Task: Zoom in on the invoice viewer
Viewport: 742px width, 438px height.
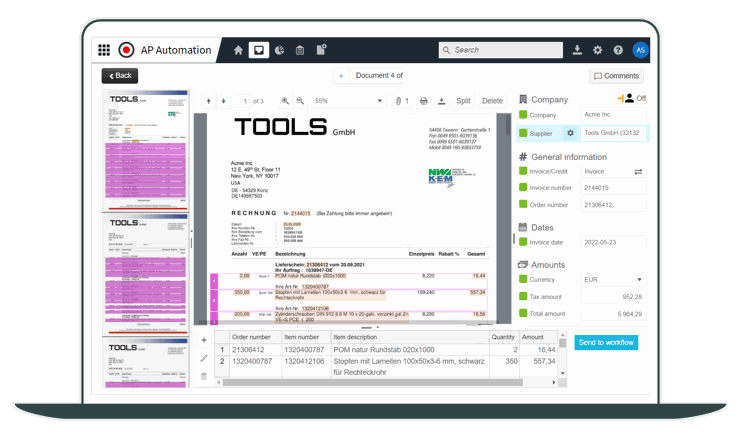Action: 285,101
